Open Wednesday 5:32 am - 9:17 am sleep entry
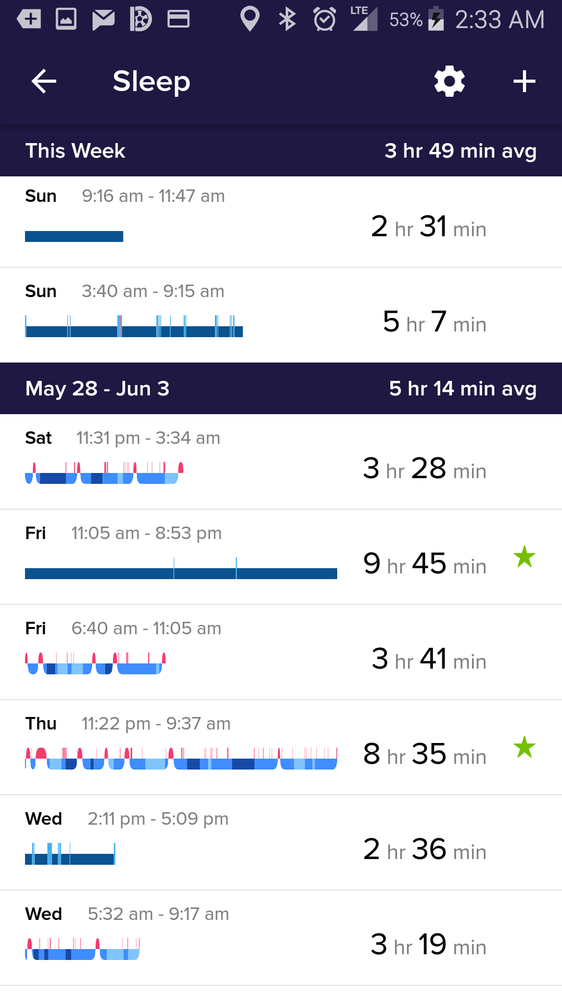The width and height of the screenshot is (562, 999). click(x=281, y=938)
